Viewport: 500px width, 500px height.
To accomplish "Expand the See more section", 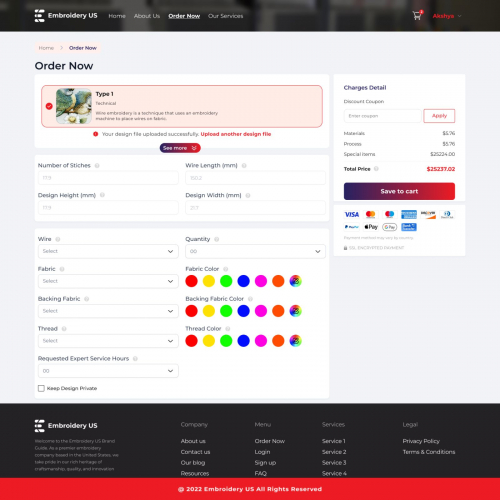I will [180, 148].
